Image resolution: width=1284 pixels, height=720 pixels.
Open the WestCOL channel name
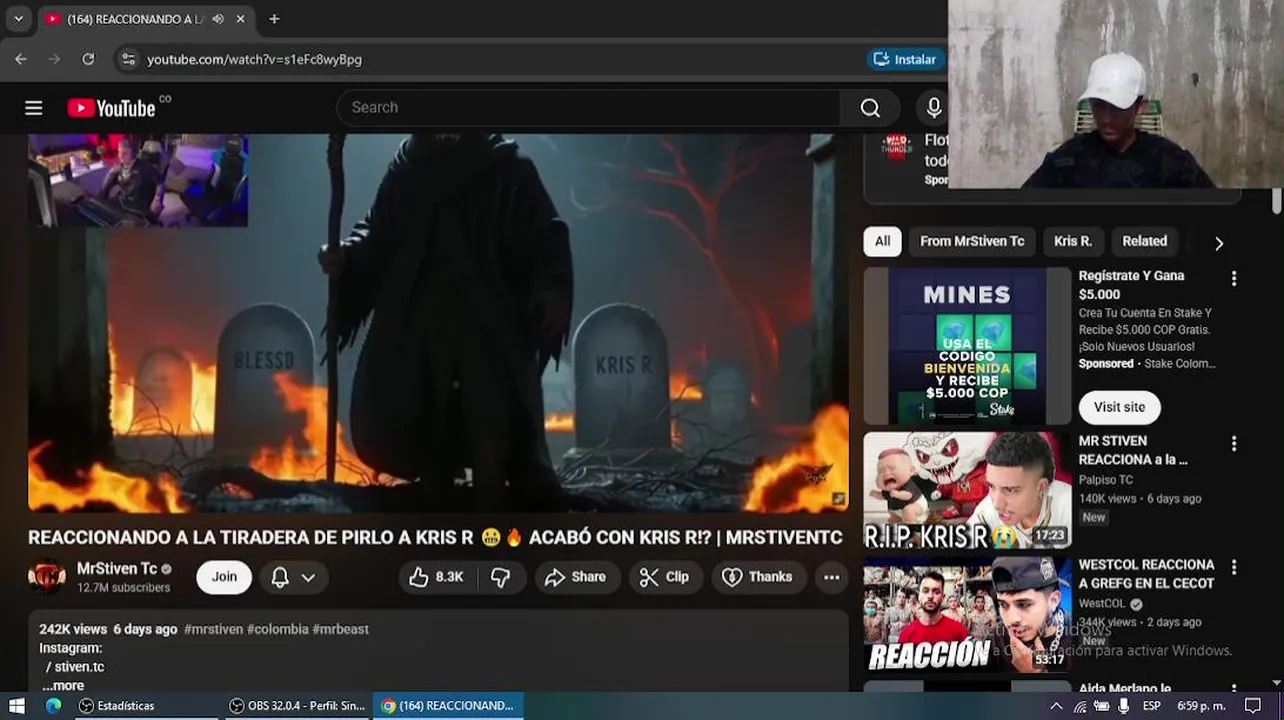[1102, 604]
